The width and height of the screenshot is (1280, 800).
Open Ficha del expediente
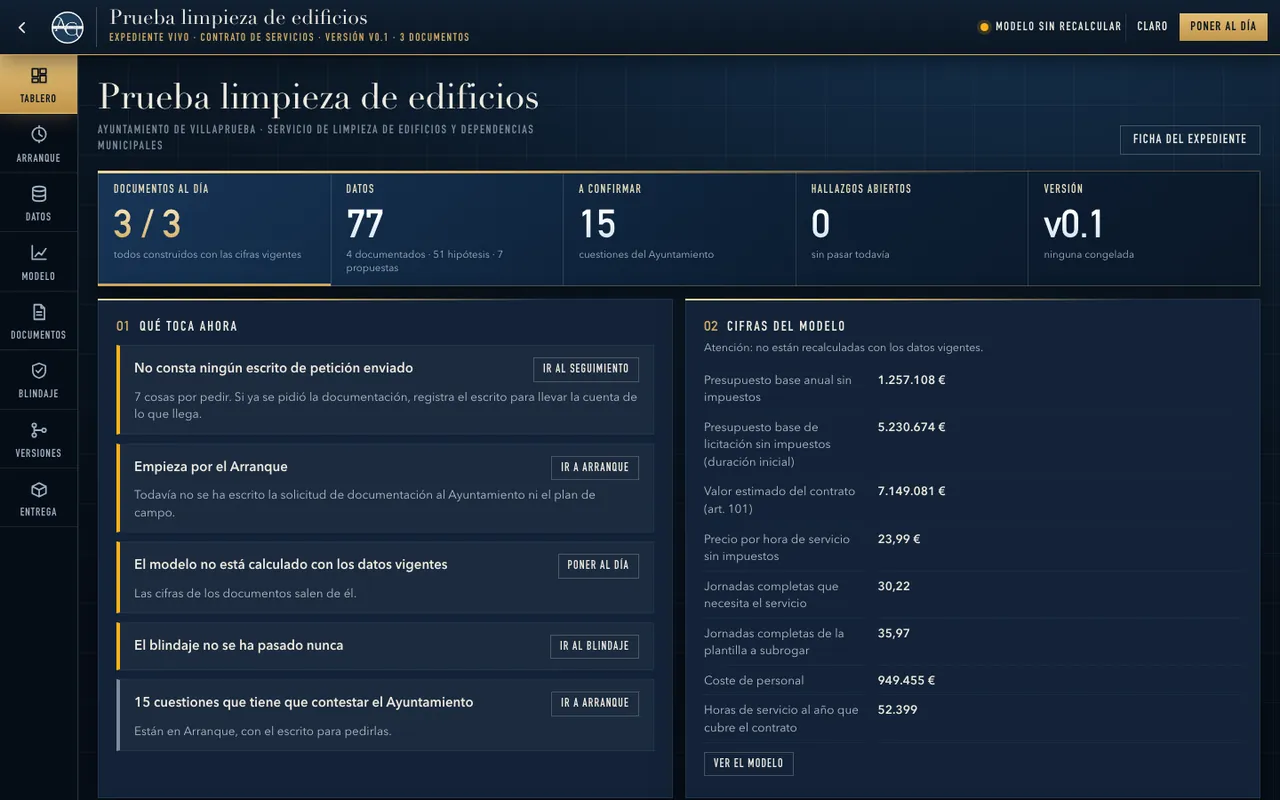click(x=1190, y=140)
